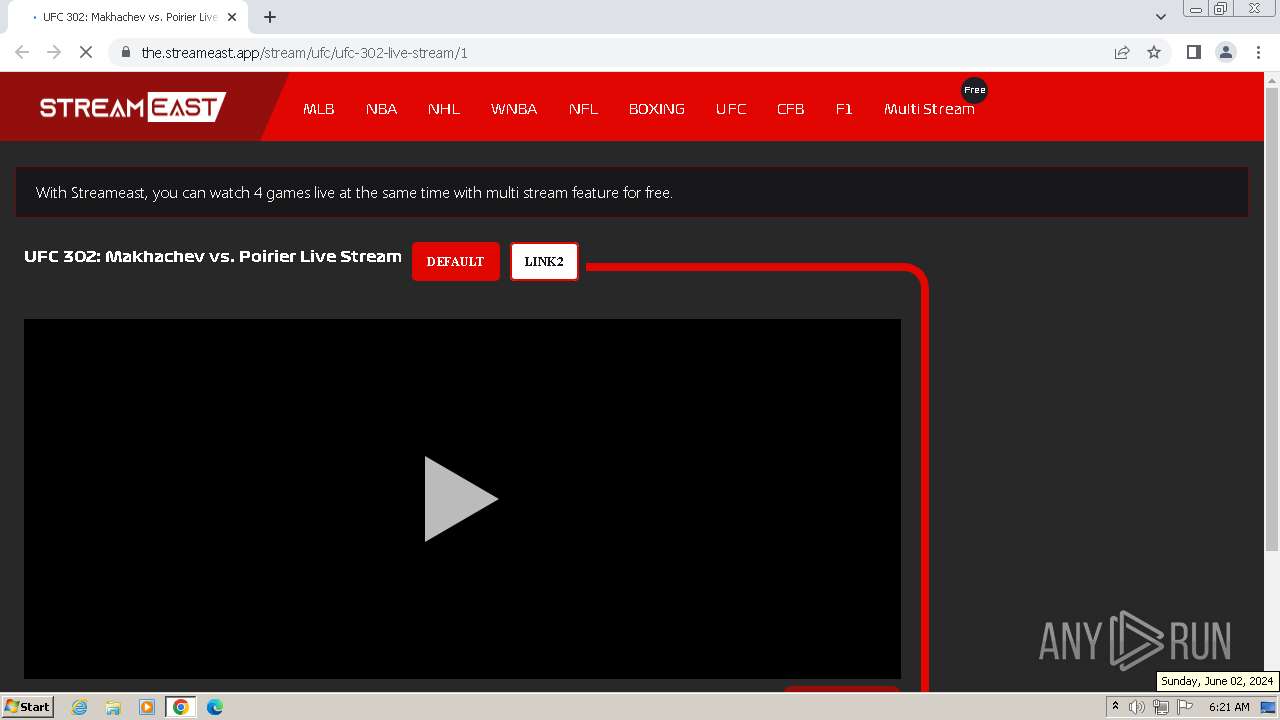Open media player from taskbar

click(x=147, y=707)
